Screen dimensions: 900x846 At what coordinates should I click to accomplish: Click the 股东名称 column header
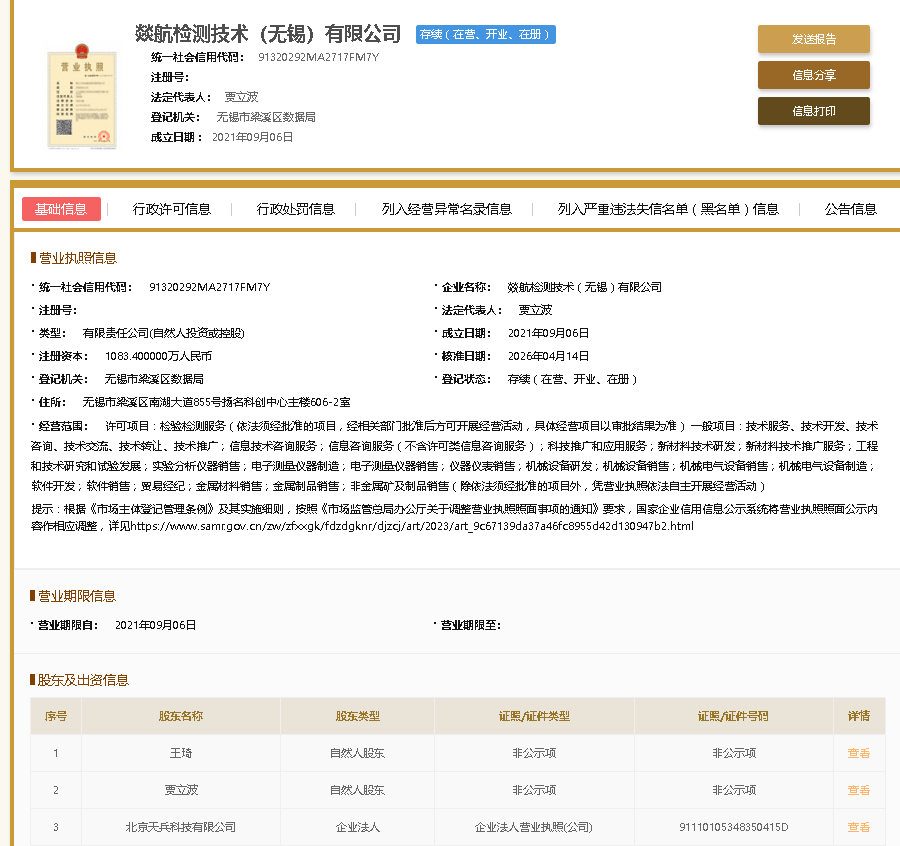[x=180, y=716]
